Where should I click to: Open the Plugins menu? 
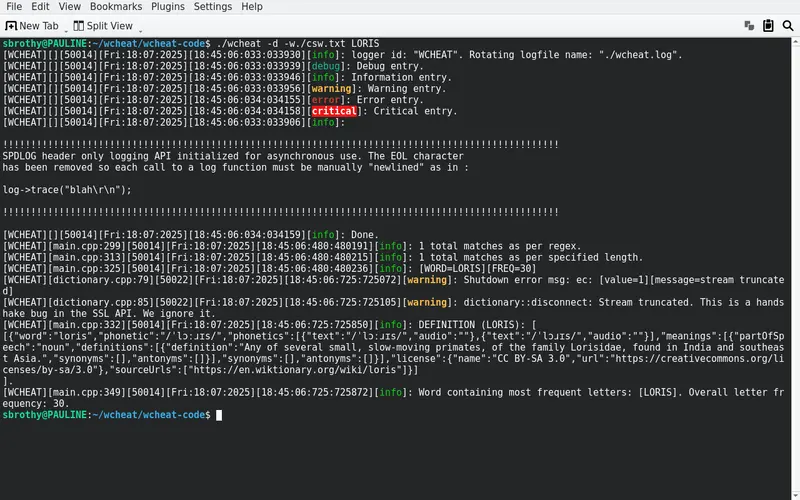pos(168,7)
